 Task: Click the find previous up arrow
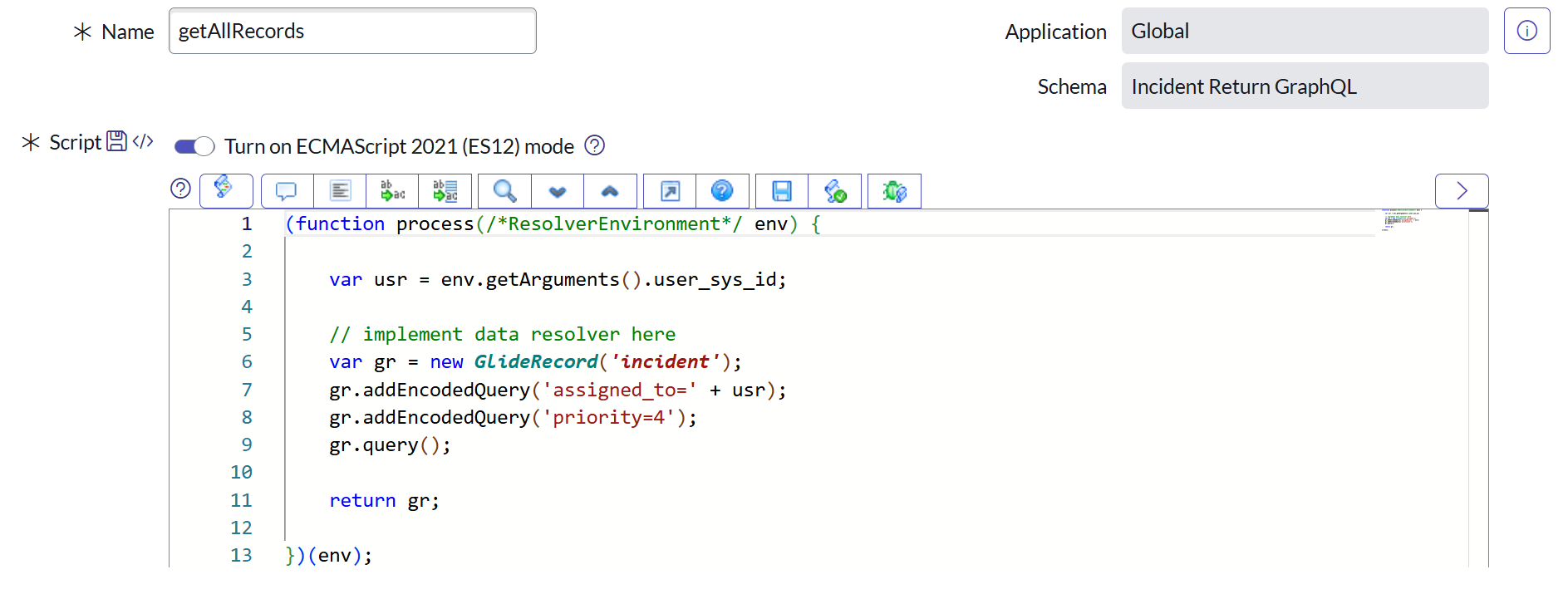coord(610,191)
